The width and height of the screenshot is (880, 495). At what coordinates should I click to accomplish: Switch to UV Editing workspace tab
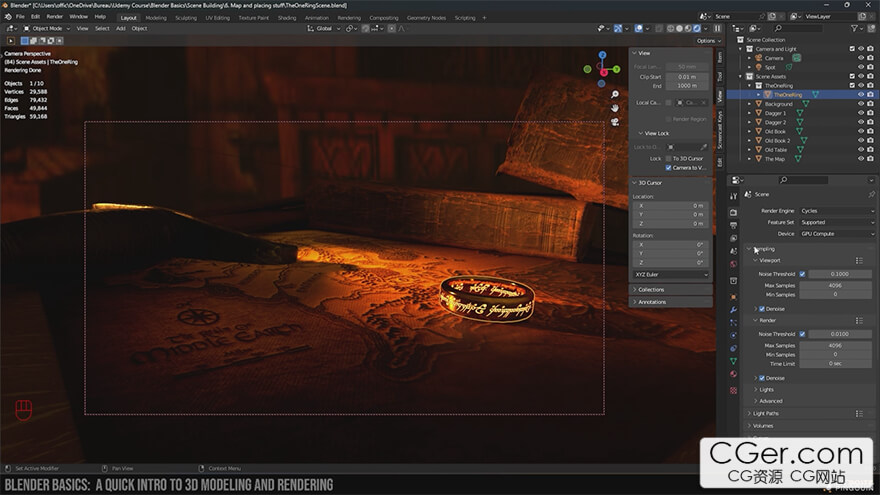[217, 18]
